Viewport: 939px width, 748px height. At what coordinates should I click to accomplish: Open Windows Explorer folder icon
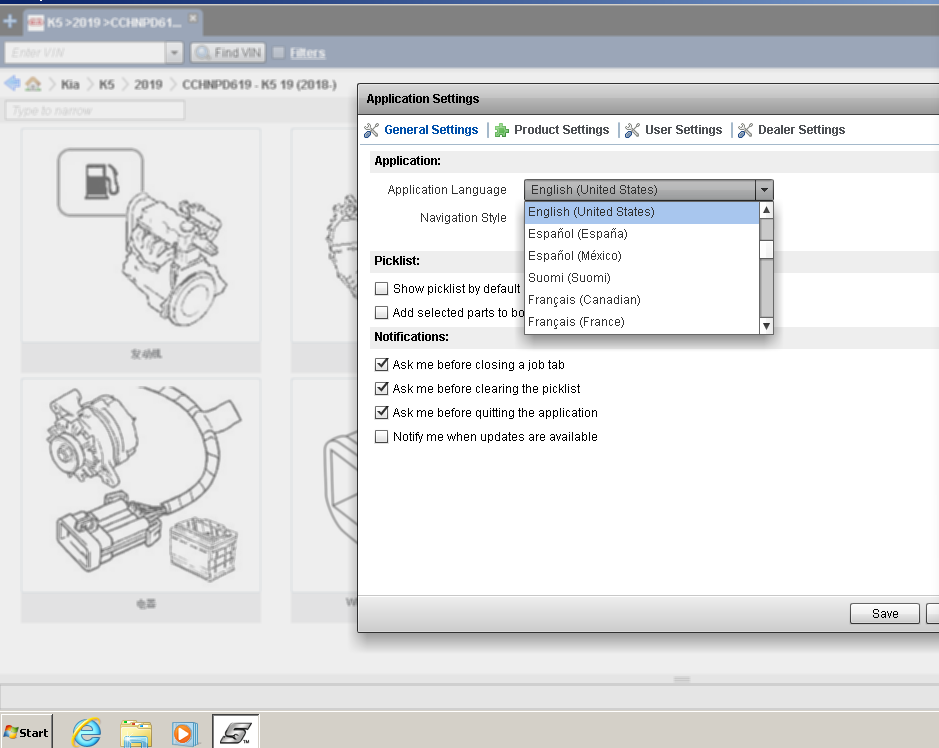pyautogui.click(x=136, y=733)
